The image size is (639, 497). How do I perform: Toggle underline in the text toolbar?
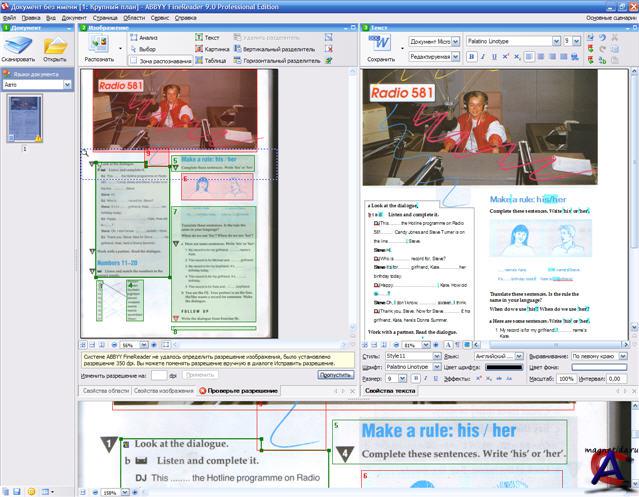click(x=494, y=57)
